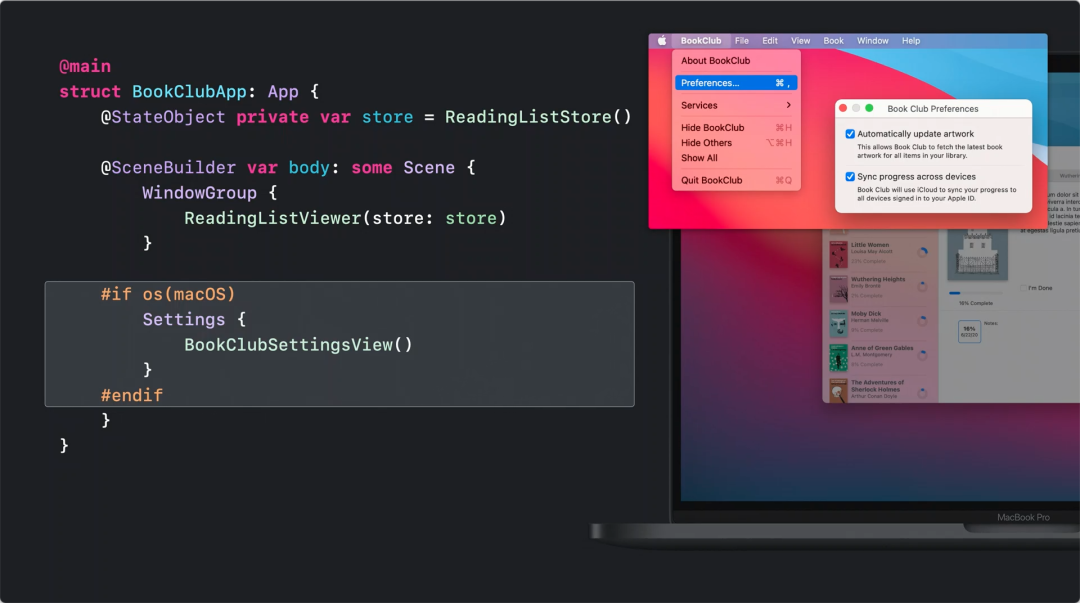Image resolution: width=1080 pixels, height=603 pixels.
Task: Select the Wuthering Heights book row
Action: click(x=880, y=288)
